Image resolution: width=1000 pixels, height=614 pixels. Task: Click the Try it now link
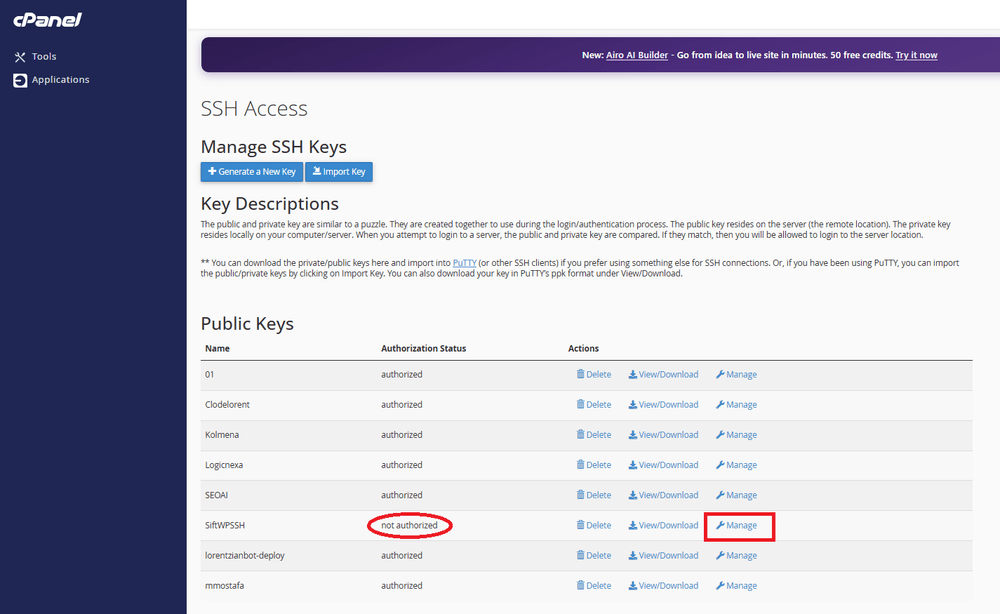click(916, 55)
